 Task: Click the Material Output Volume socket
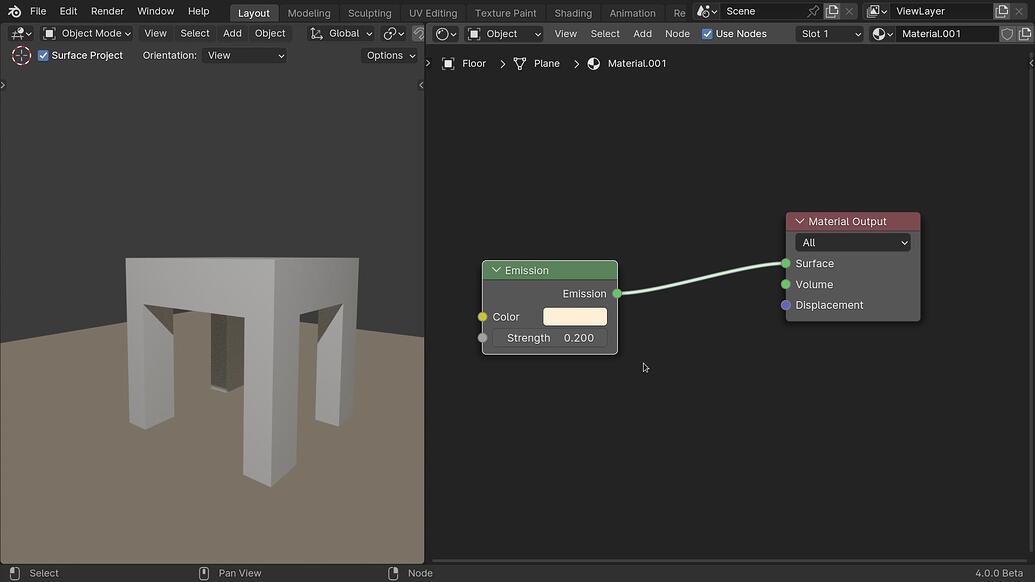[785, 284]
